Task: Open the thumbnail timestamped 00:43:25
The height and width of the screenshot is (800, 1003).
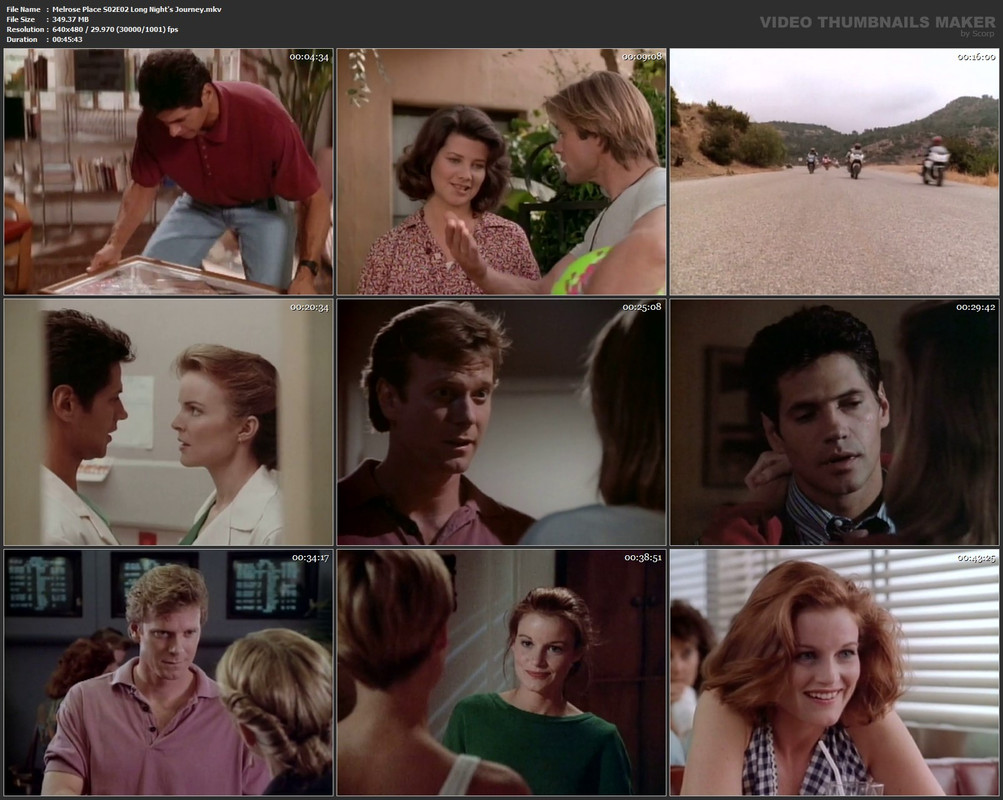Action: pyautogui.click(x=834, y=673)
